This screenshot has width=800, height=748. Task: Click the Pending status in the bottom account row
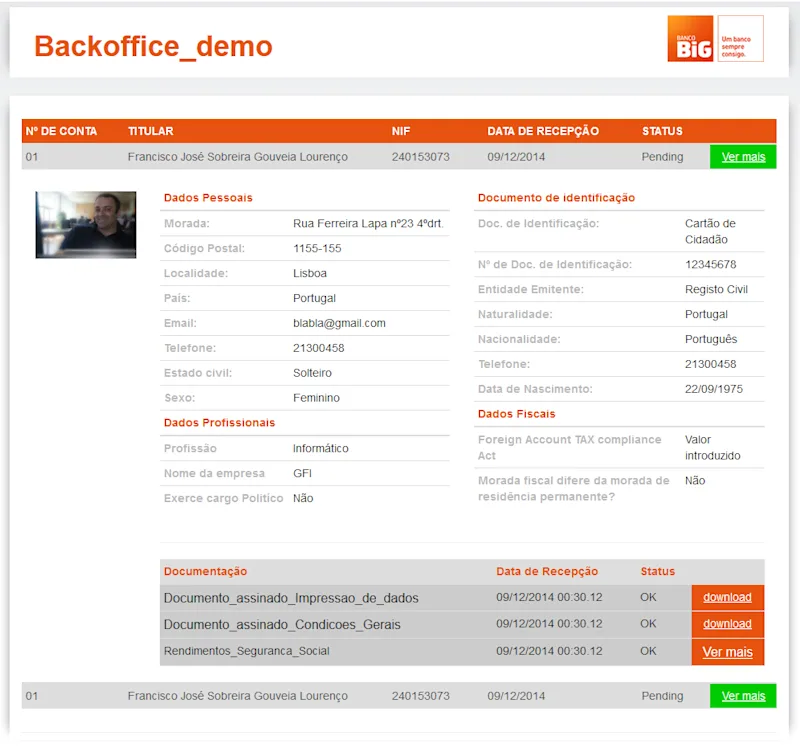coord(662,696)
